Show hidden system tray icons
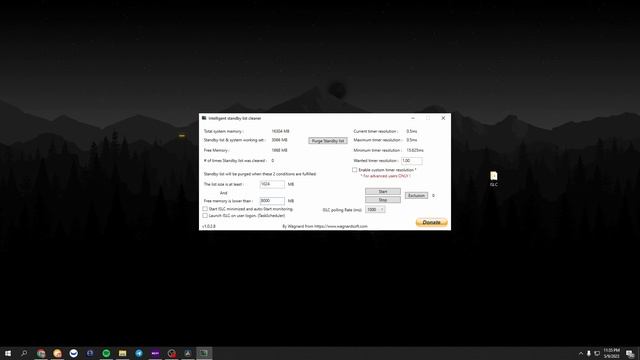The width and height of the screenshot is (640, 360). (x=580, y=353)
